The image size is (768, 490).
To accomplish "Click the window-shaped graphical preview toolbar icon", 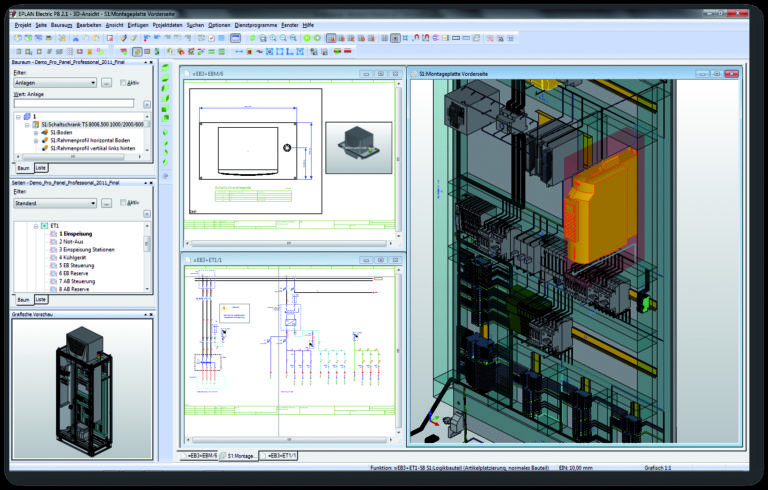I will 235,38.
